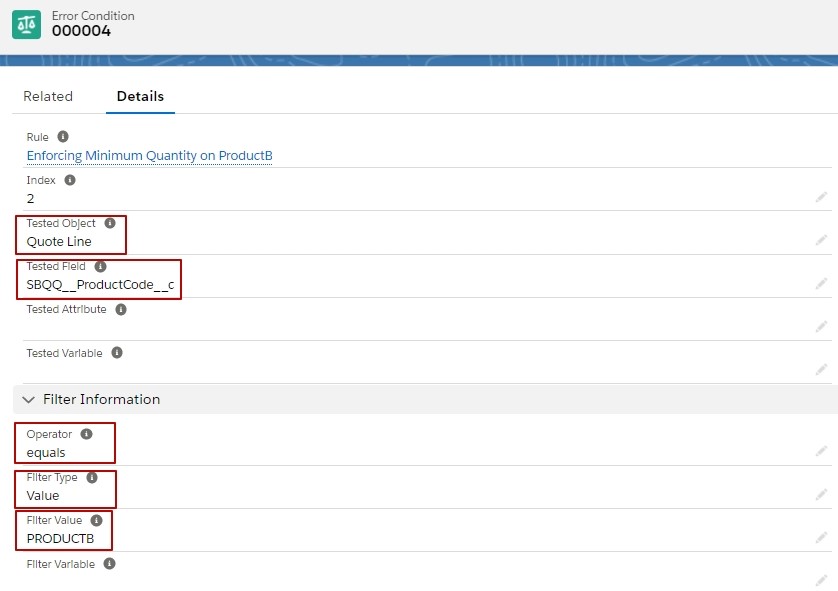
Task: Open the Enforcing Minimum Quantity on ProductB rule link
Action: [150, 155]
